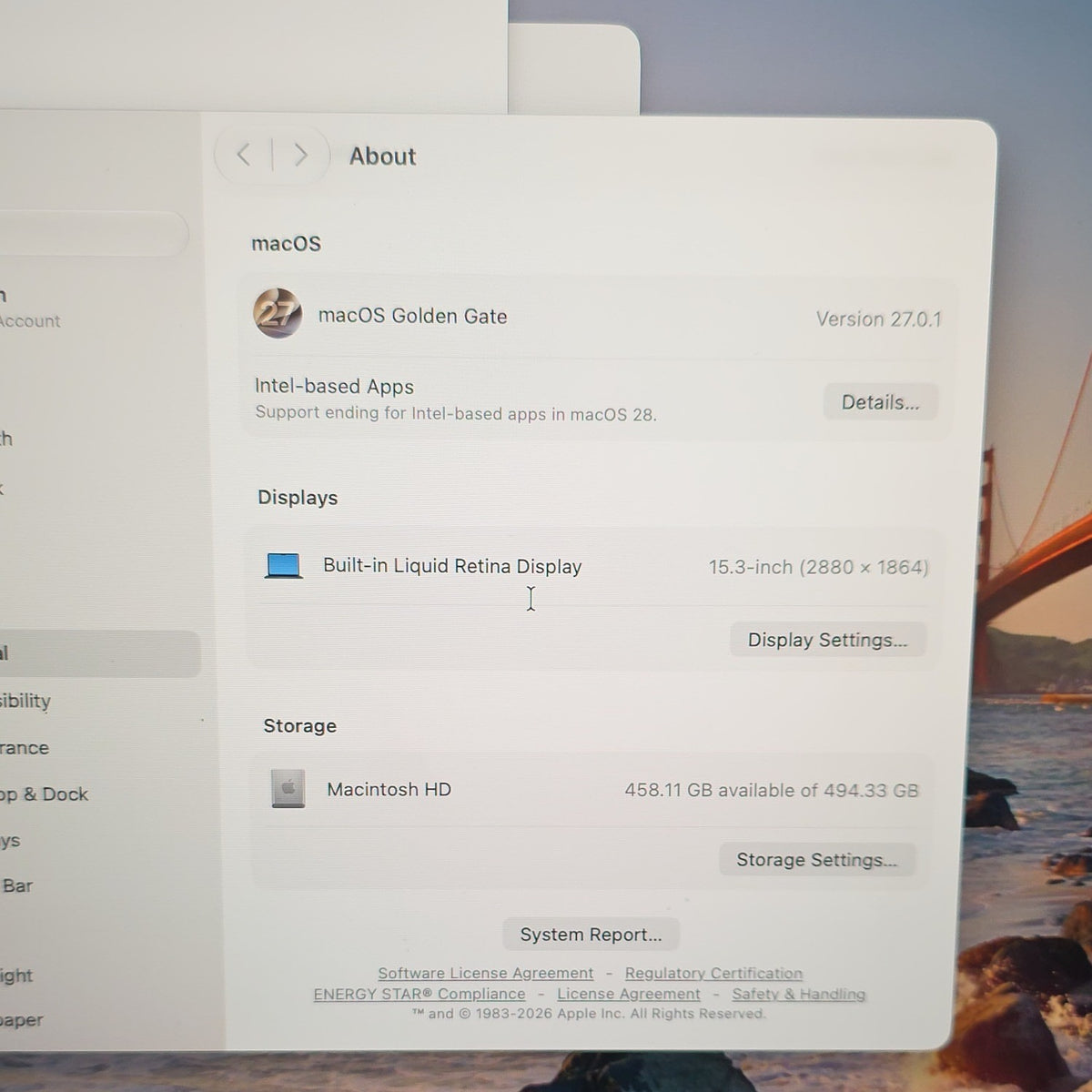Open the Safety & Handling link
Viewport: 1092px width, 1092px height.
(799, 994)
